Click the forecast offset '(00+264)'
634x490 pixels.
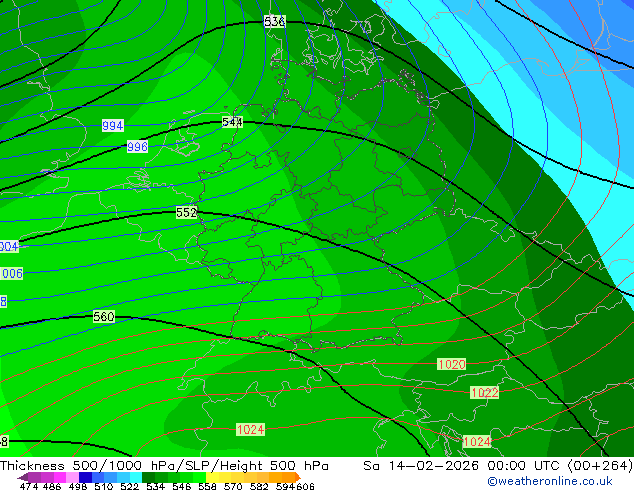600,466
